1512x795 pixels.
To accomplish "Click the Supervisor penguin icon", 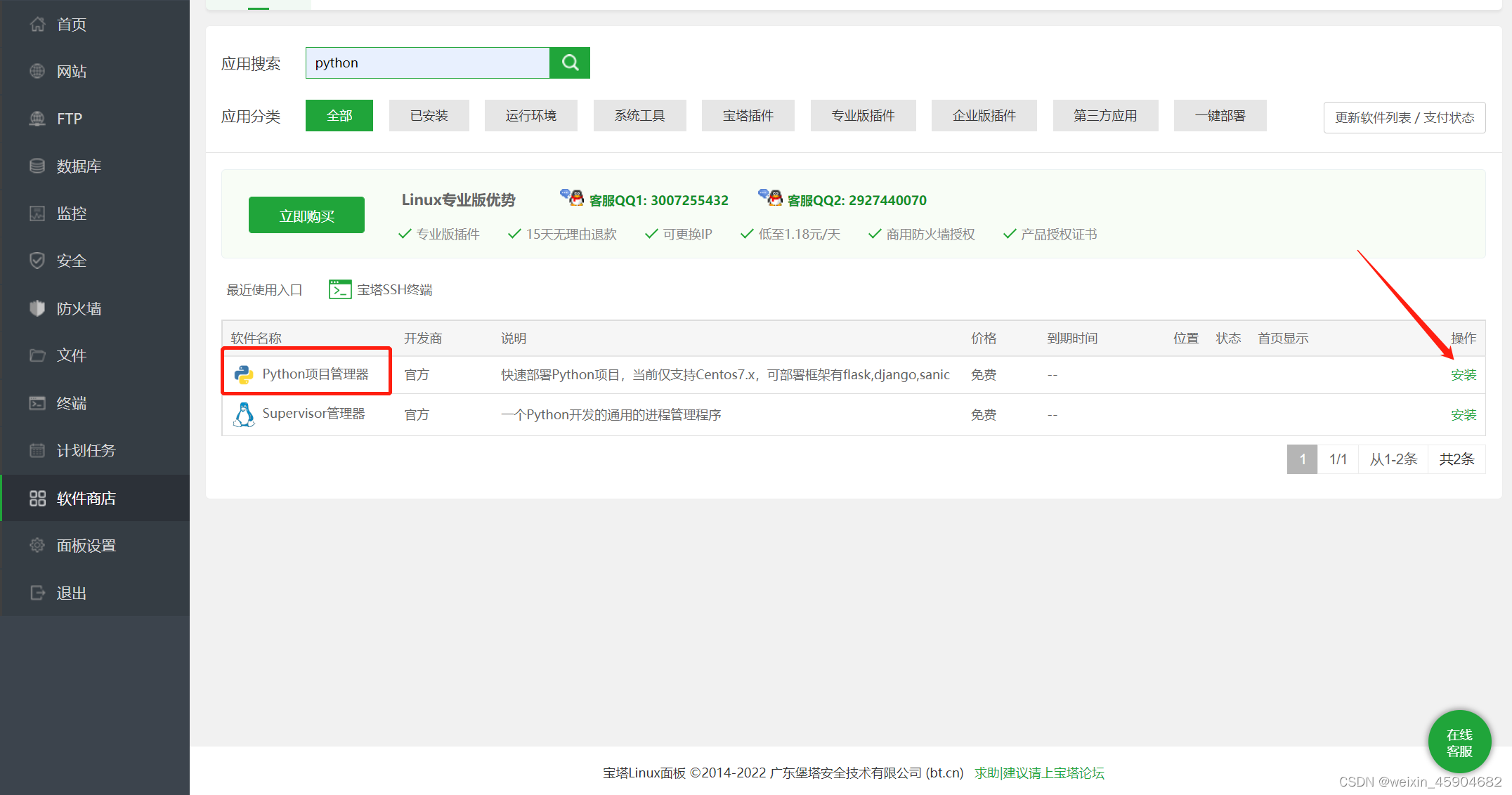I will click(x=244, y=414).
